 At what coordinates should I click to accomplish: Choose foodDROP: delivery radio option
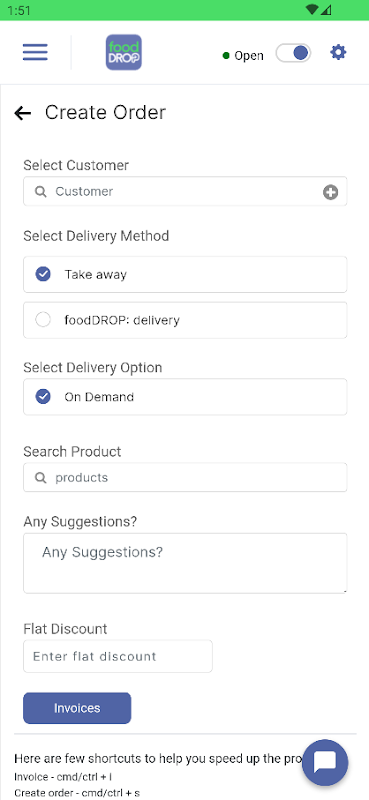pos(185,320)
